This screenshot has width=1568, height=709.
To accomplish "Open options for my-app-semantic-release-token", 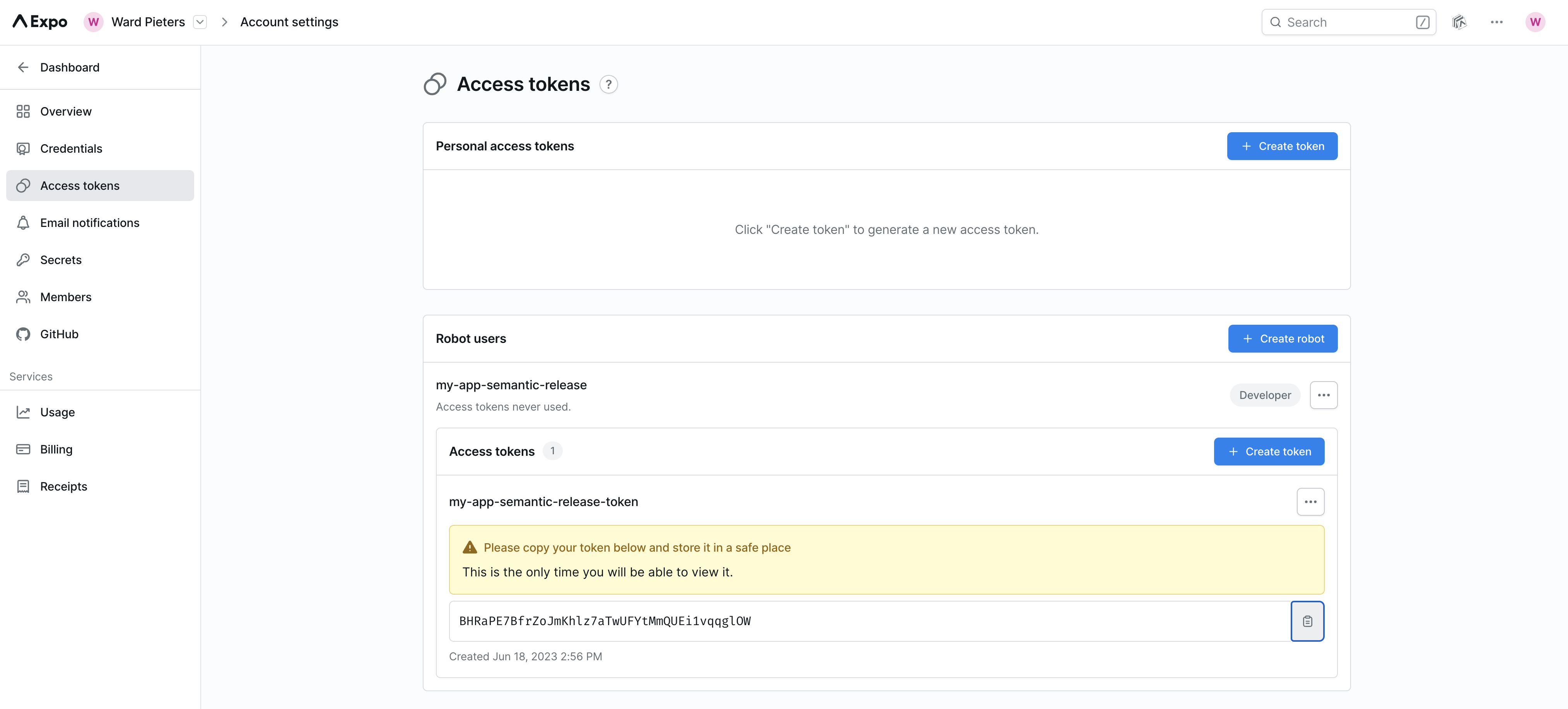I will tap(1310, 502).
